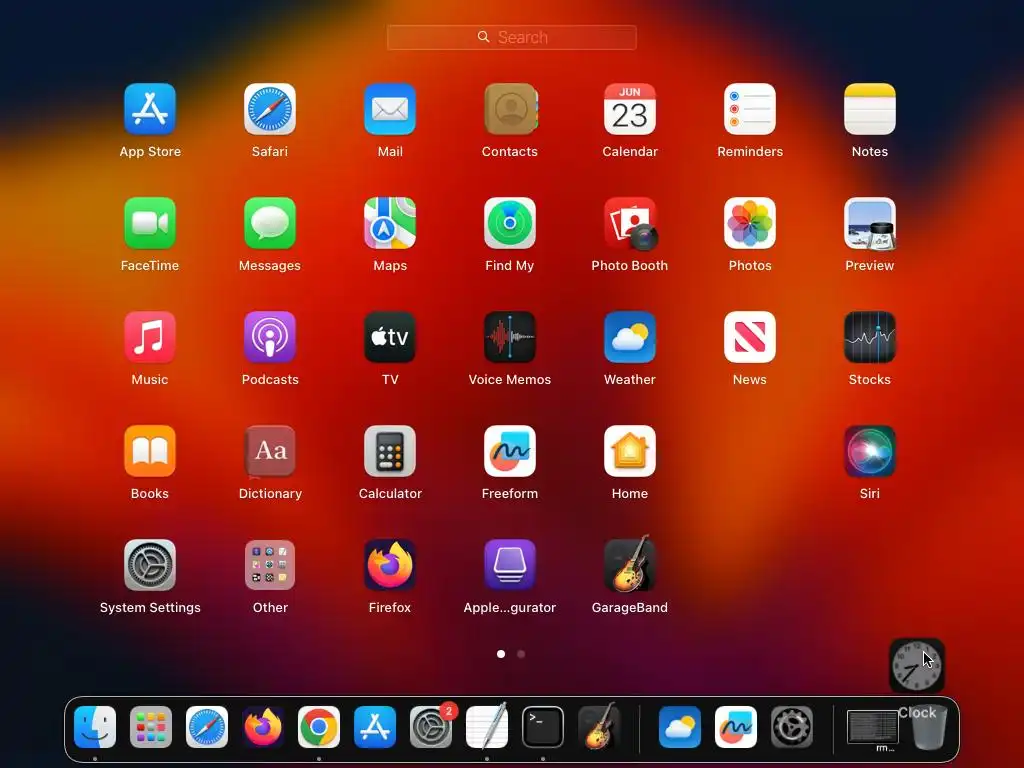Open the Books app
Image resolution: width=1024 pixels, height=768 pixels.
pyautogui.click(x=150, y=451)
